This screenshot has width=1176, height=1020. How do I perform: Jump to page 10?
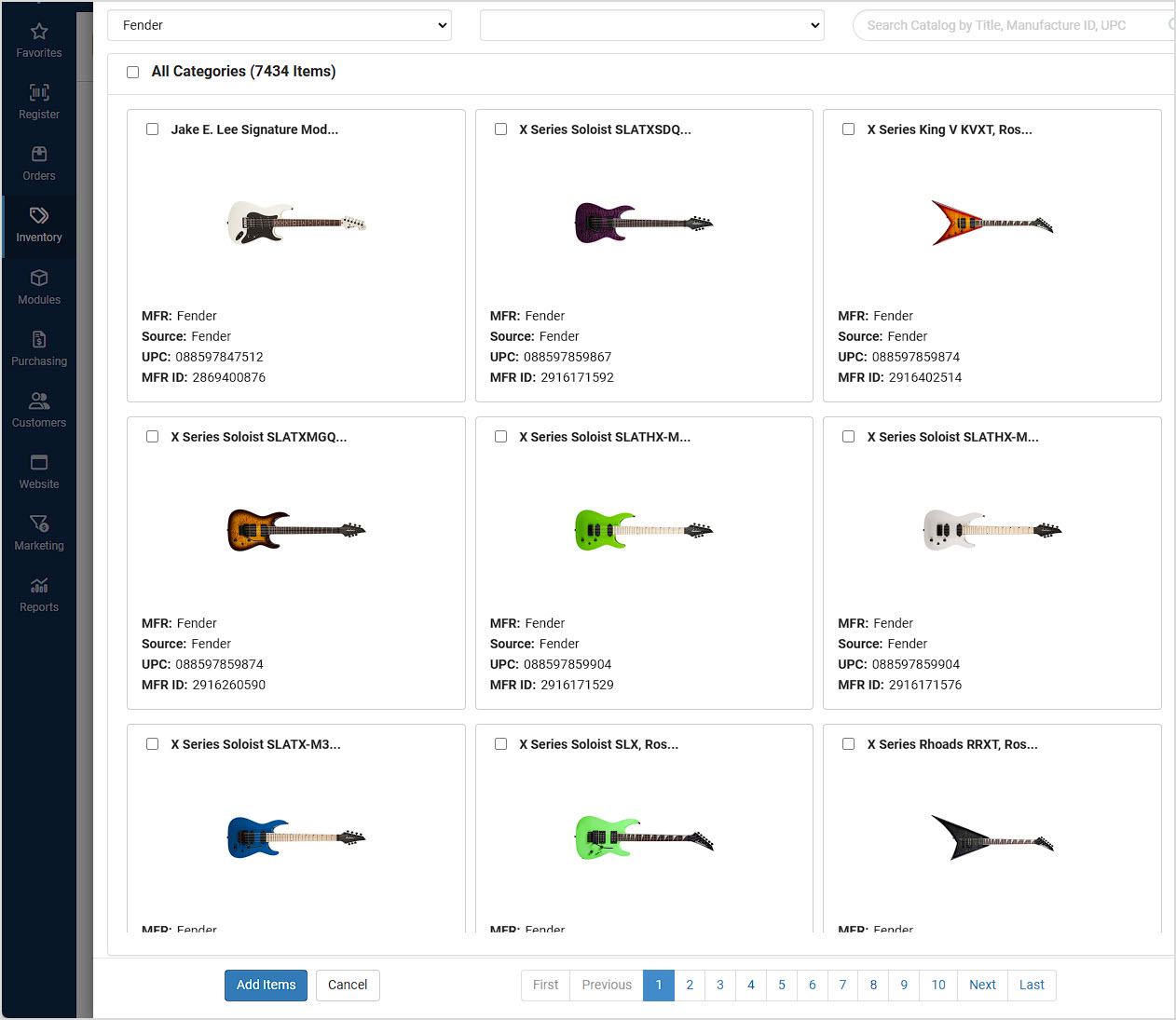938,986
